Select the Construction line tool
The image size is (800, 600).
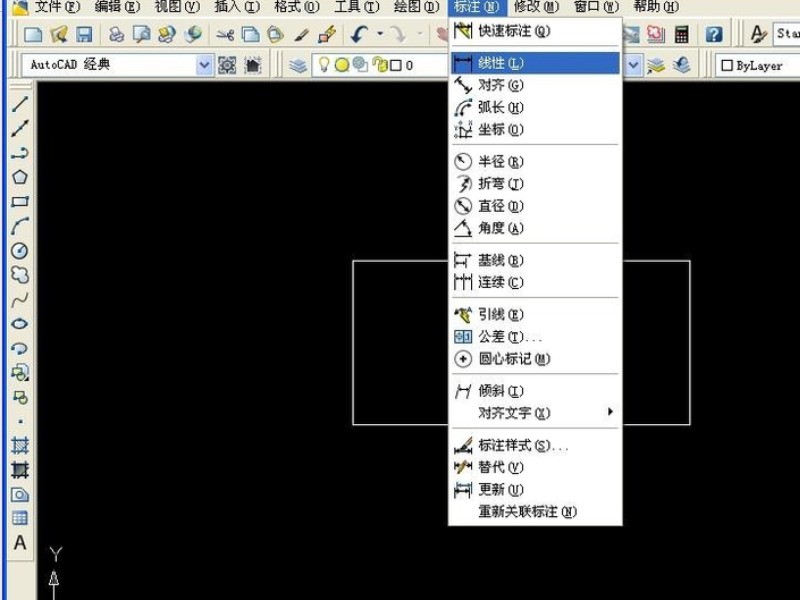coord(19,128)
